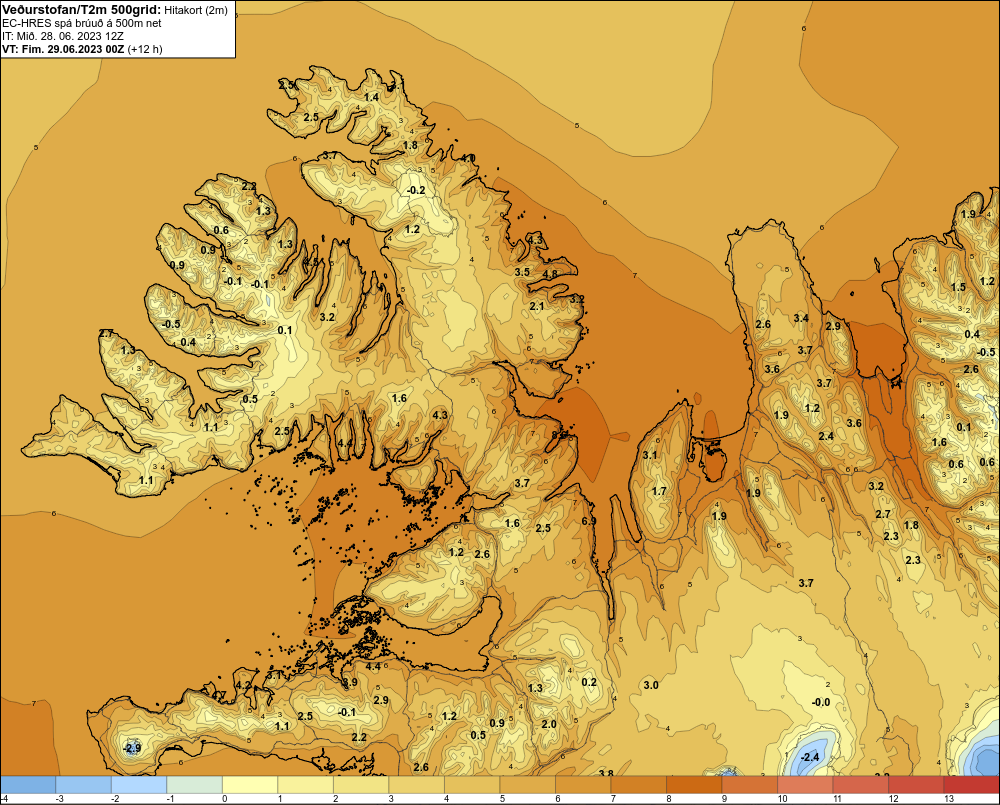Viewport: 1000px width, 805px height.
Task: Click the '3.0' temperature value
Action: pos(651,685)
